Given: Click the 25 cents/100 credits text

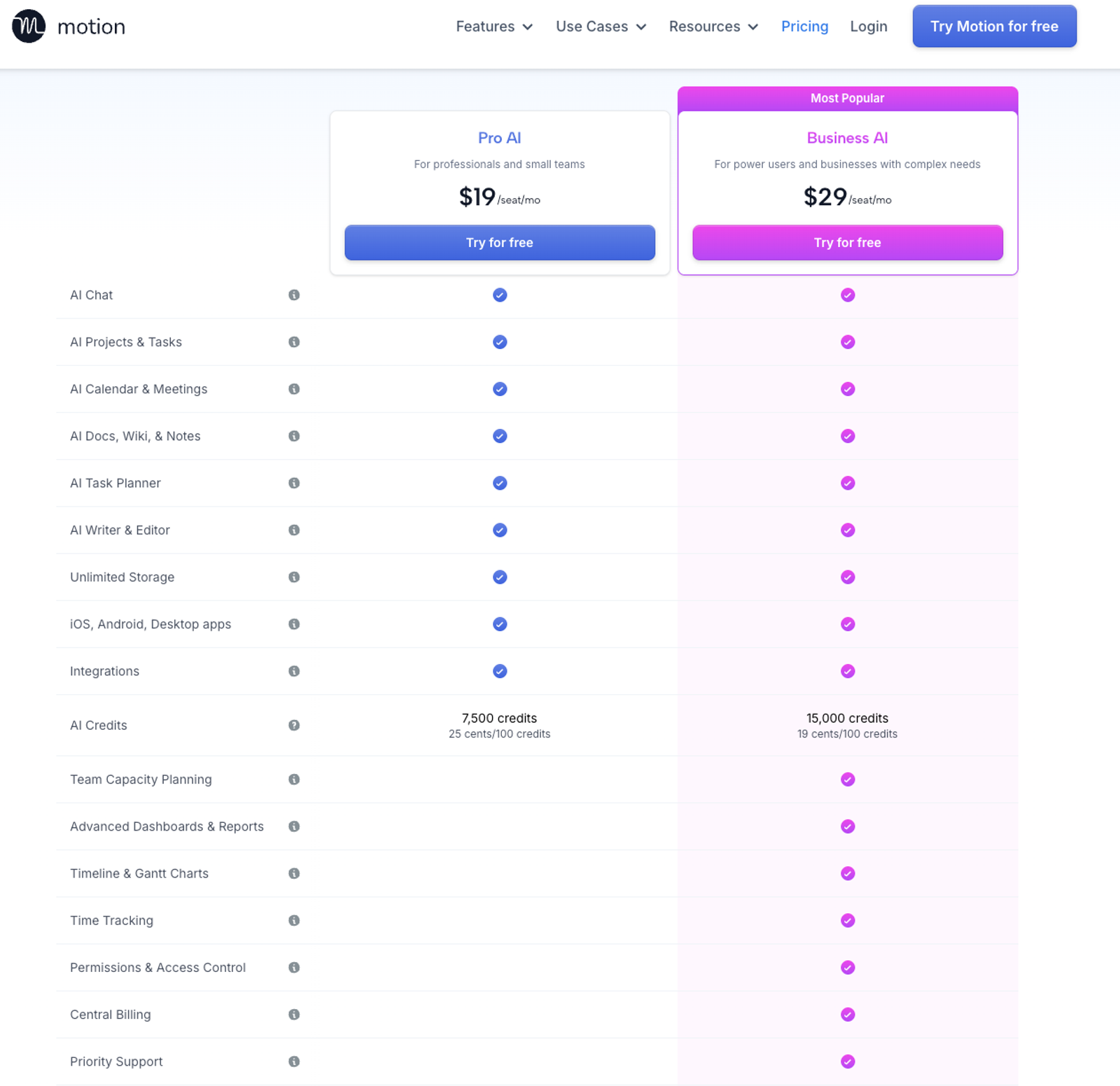Looking at the screenshot, I should [500, 734].
